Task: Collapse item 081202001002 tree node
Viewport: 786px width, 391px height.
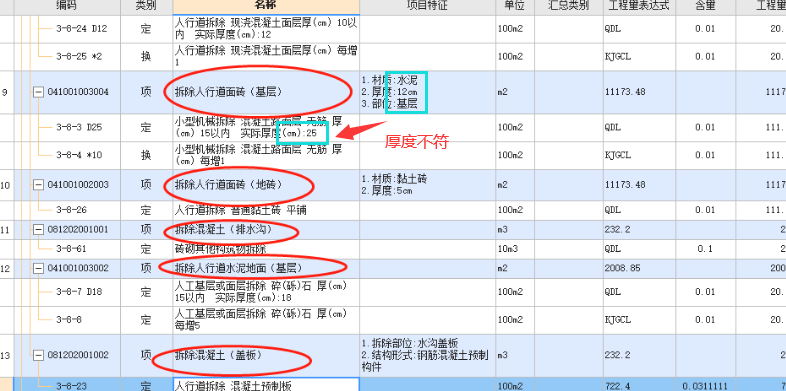Action: tap(39, 355)
